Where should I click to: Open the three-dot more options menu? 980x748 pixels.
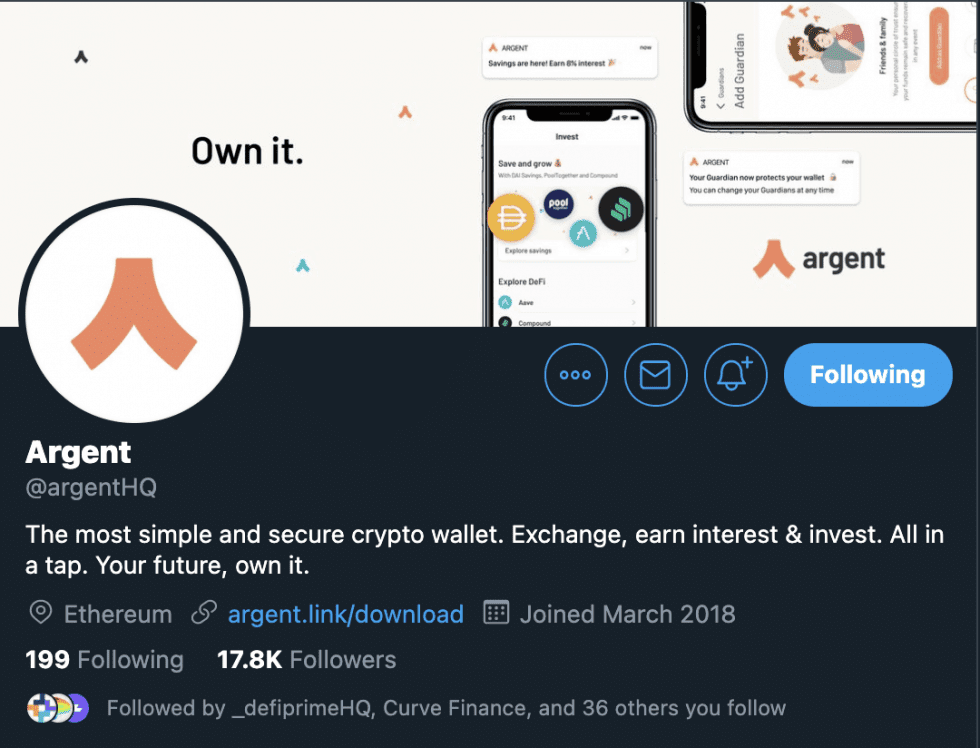click(x=576, y=375)
